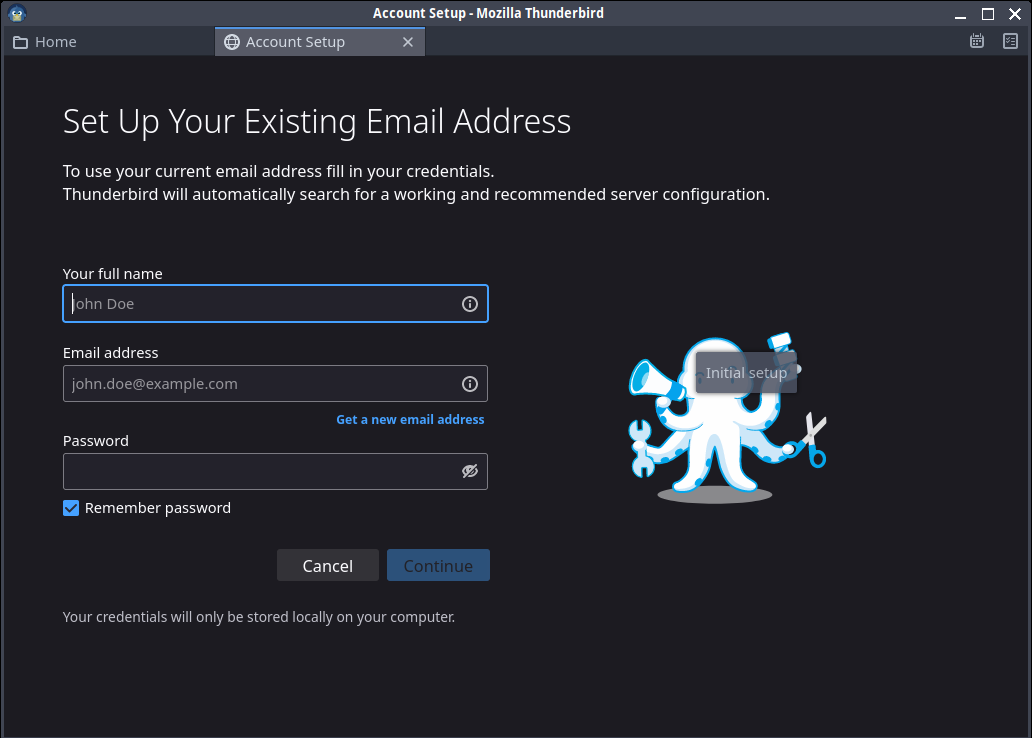Focus the Your full name field
Image resolution: width=1032 pixels, height=738 pixels.
(275, 303)
